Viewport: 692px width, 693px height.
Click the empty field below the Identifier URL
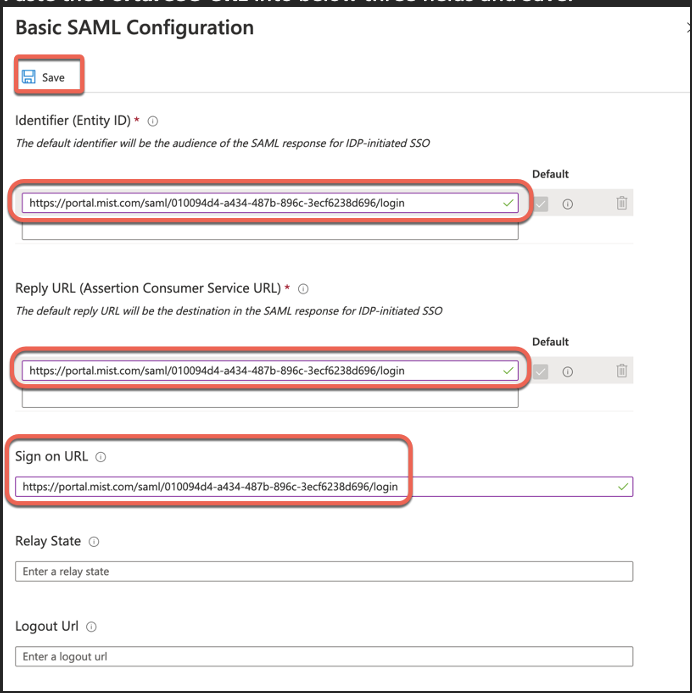tap(270, 231)
